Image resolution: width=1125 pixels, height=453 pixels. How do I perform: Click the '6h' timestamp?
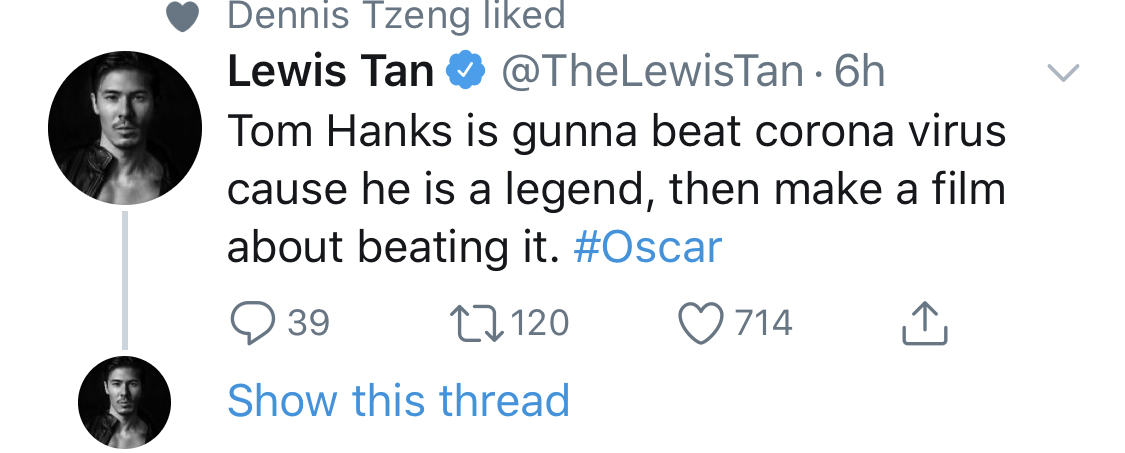click(x=859, y=71)
